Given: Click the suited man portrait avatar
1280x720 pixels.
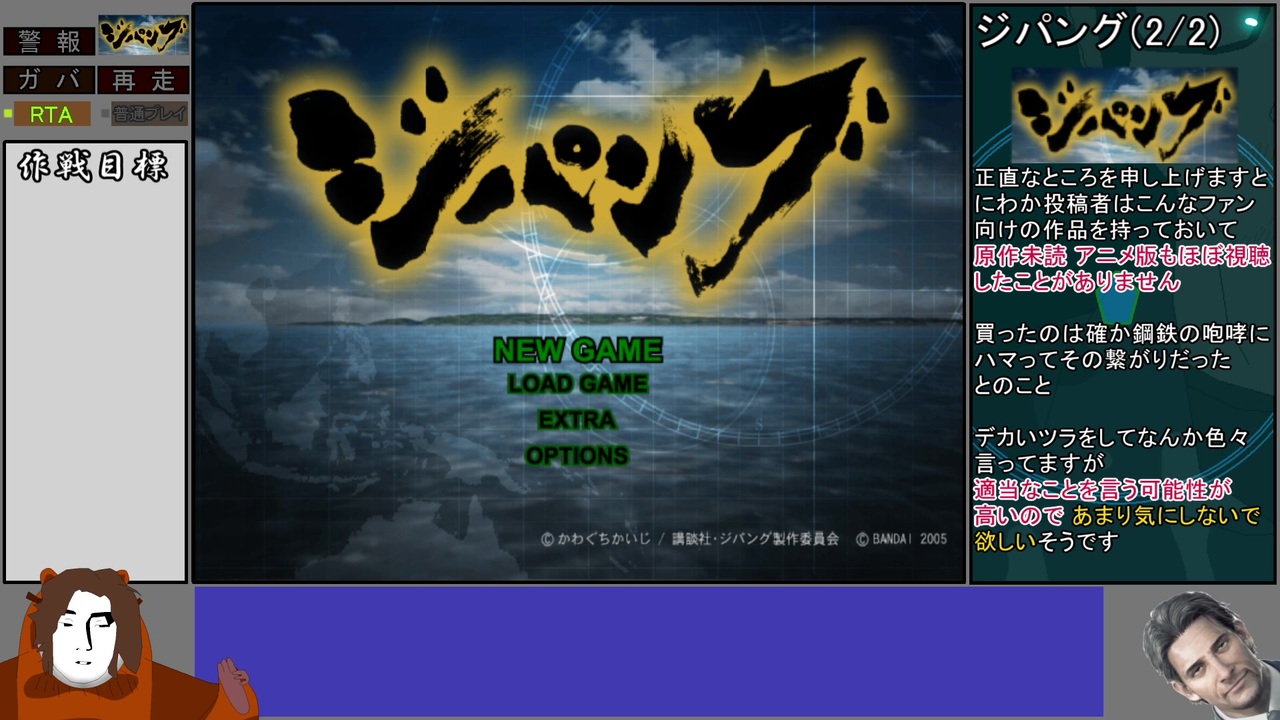Looking at the screenshot, I should point(1208,655).
